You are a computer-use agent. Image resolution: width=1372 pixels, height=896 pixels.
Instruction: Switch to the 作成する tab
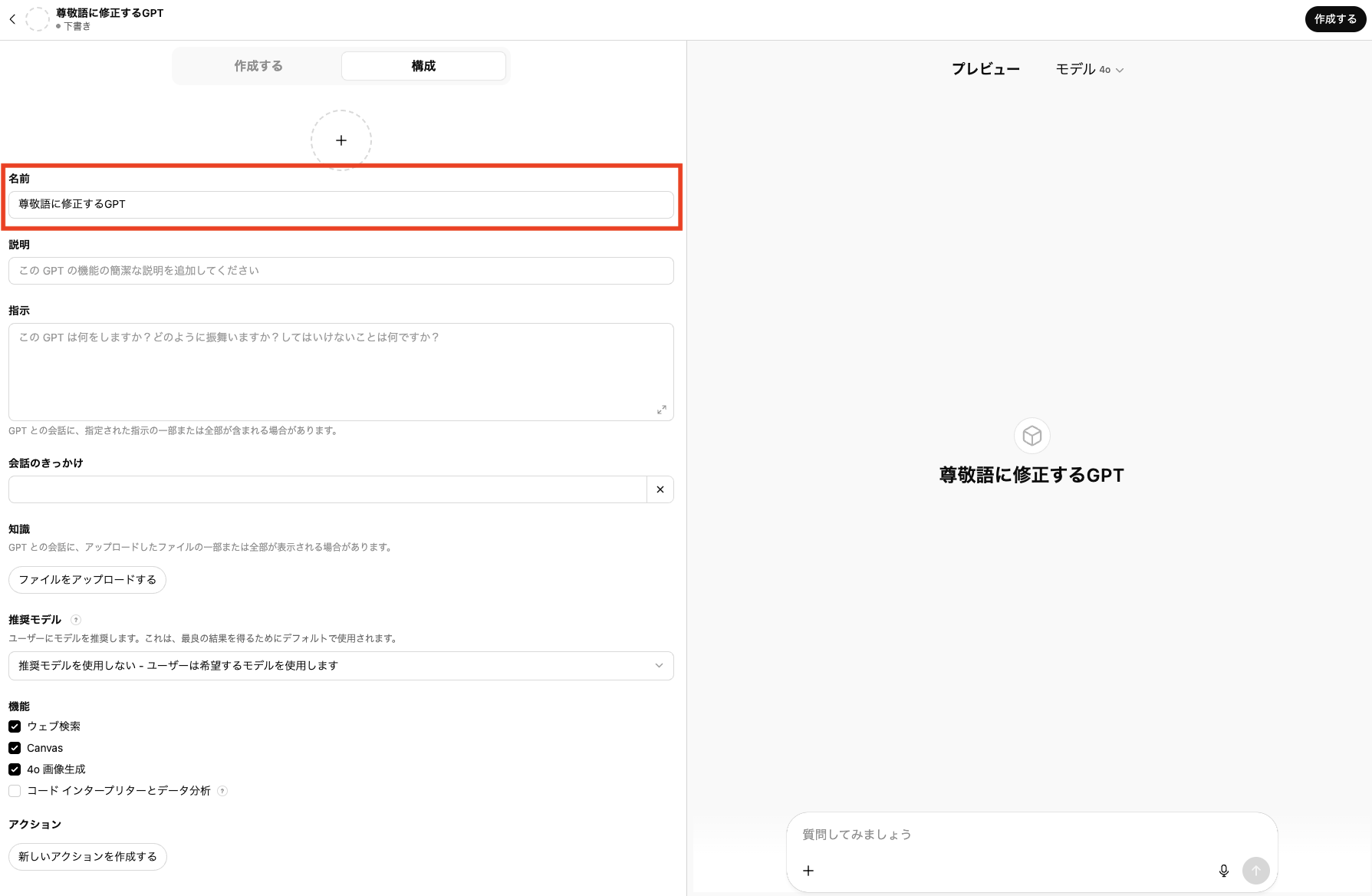[x=258, y=66]
